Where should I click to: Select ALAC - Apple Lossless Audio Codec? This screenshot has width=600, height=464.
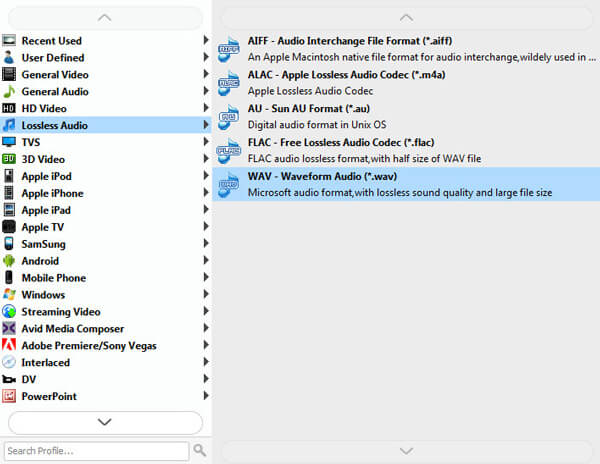(406, 83)
